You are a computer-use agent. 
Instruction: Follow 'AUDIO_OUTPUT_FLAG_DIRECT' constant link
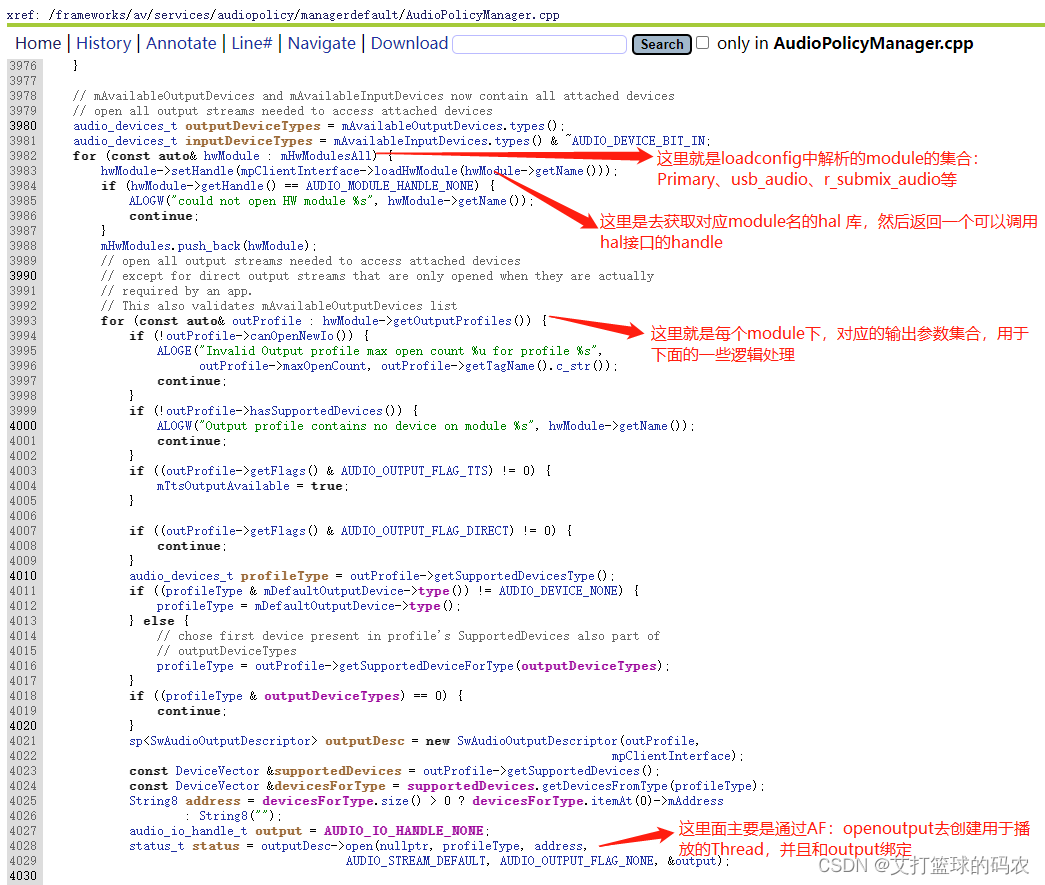[x=427, y=531]
